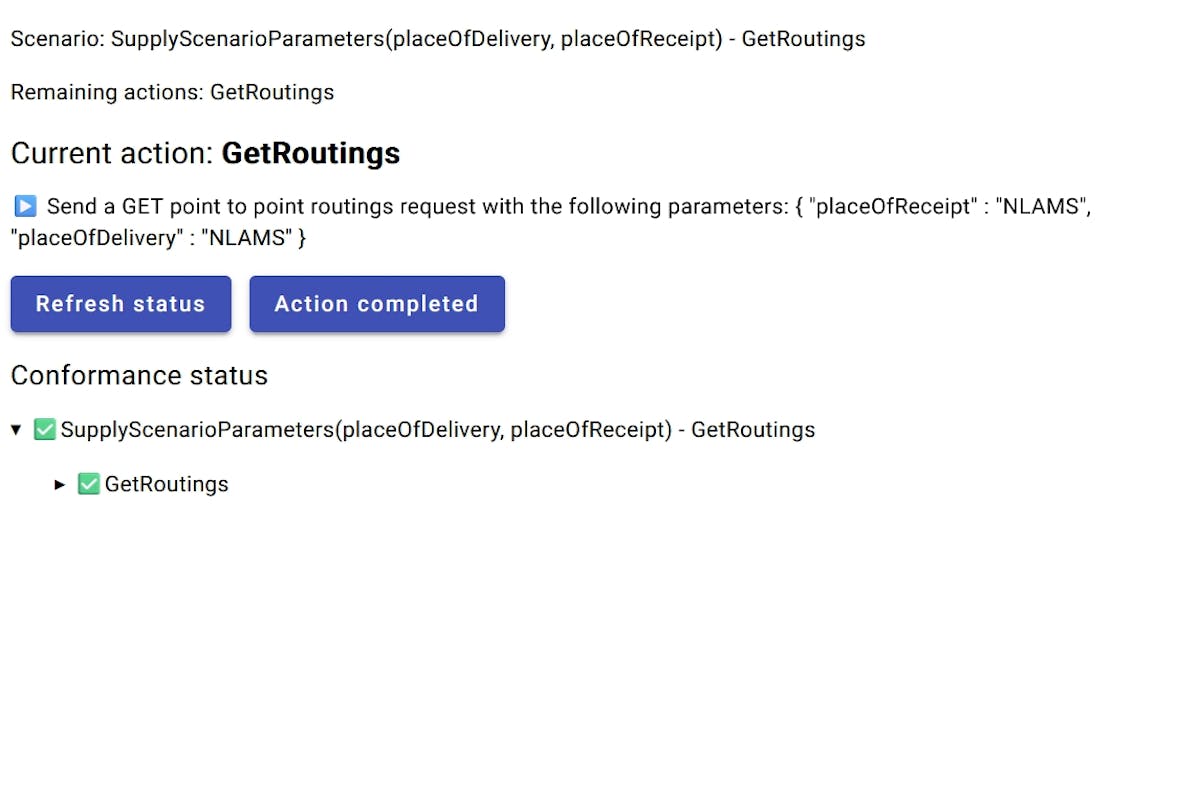Collapse the SupplyScenarioParameters conformance tree node
Image resolution: width=1200 pixels, height=786 pixels.
coord(16,430)
